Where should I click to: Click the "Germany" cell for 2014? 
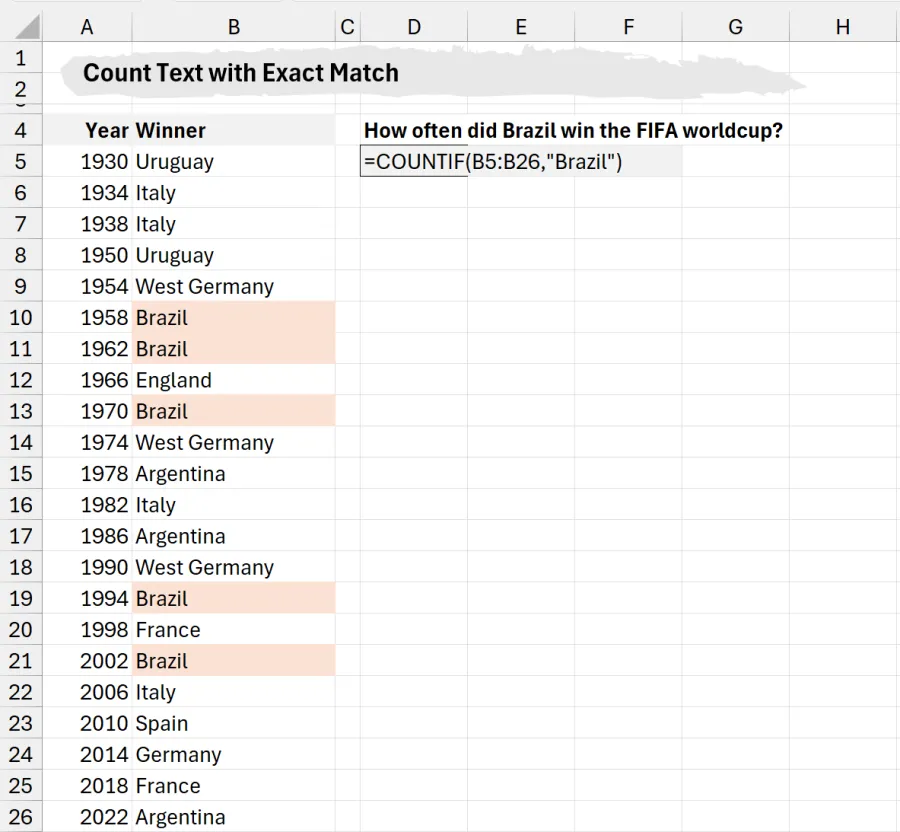[x=232, y=755]
